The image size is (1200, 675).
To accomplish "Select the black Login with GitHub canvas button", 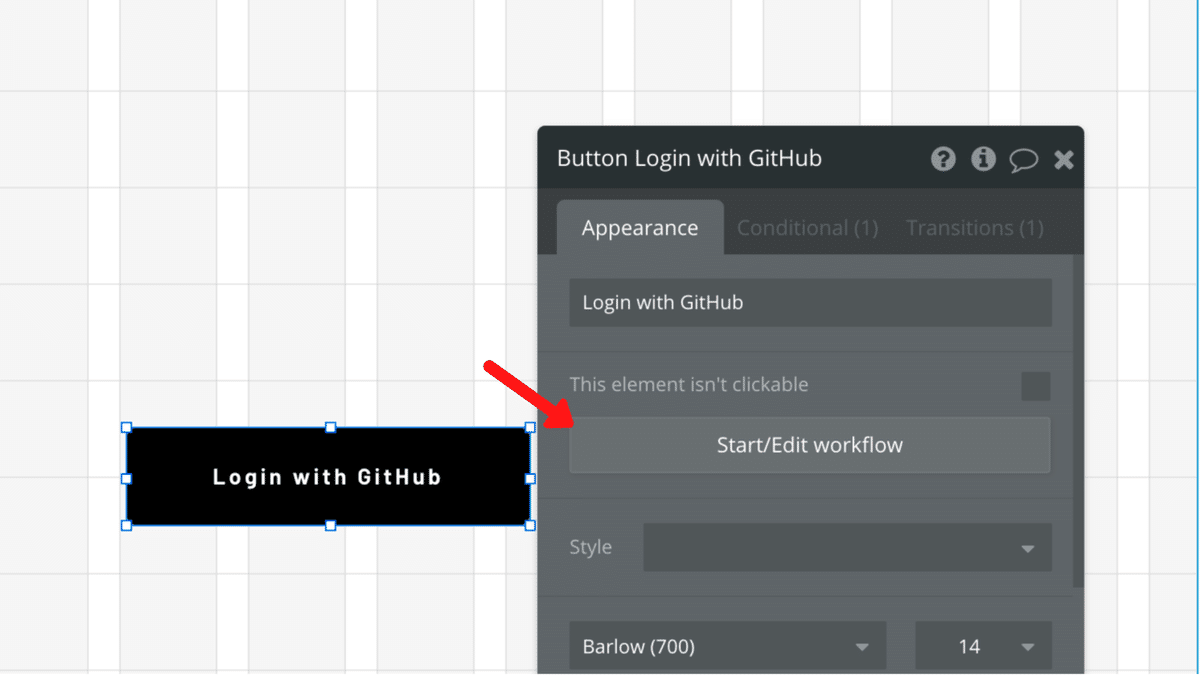I will point(328,477).
